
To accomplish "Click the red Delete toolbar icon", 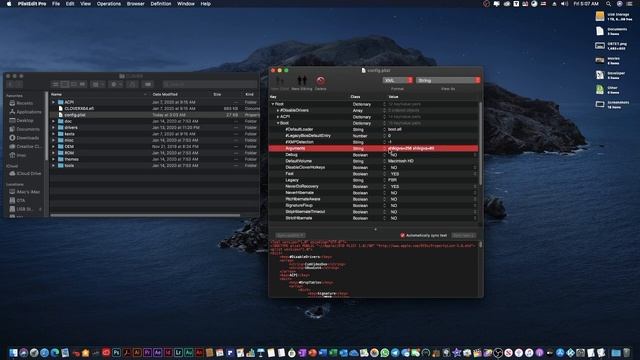I will pyautogui.click(x=320, y=81).
